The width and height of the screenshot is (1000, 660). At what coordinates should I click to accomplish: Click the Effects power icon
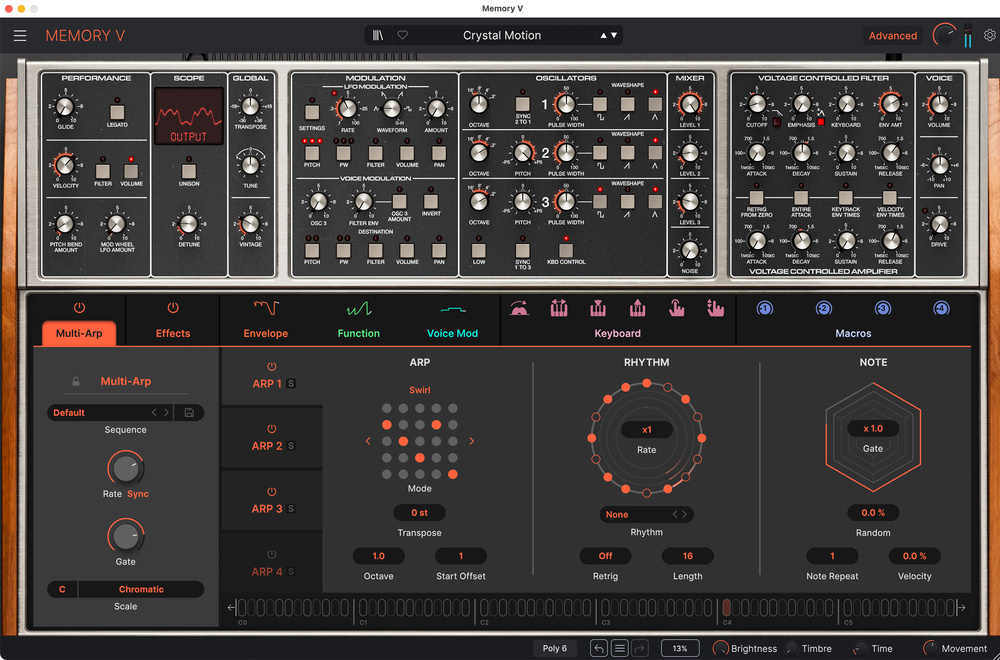pyautogui.click(x=173, y=308)
